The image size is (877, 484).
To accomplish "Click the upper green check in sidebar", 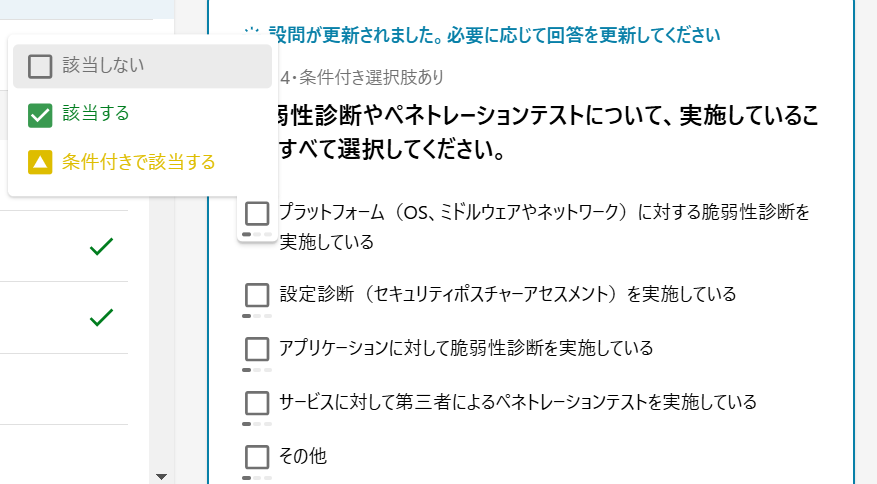I will [101, 246].
